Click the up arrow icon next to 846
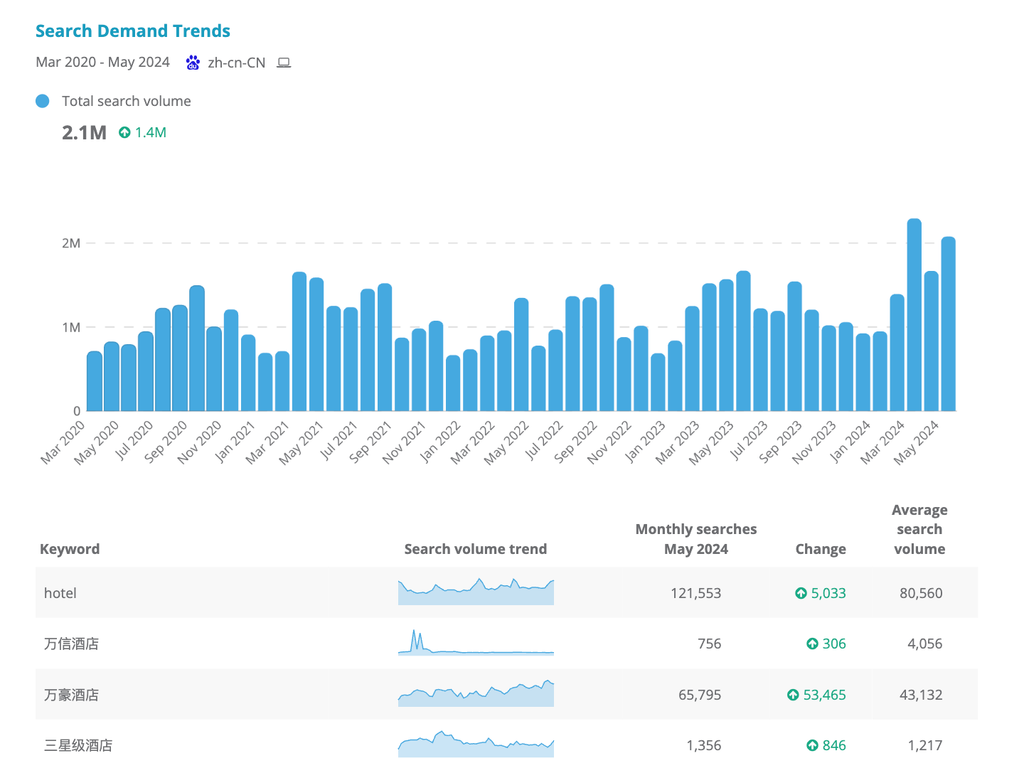The width and height of the screenshot is (1024, 768). point(812,745)
